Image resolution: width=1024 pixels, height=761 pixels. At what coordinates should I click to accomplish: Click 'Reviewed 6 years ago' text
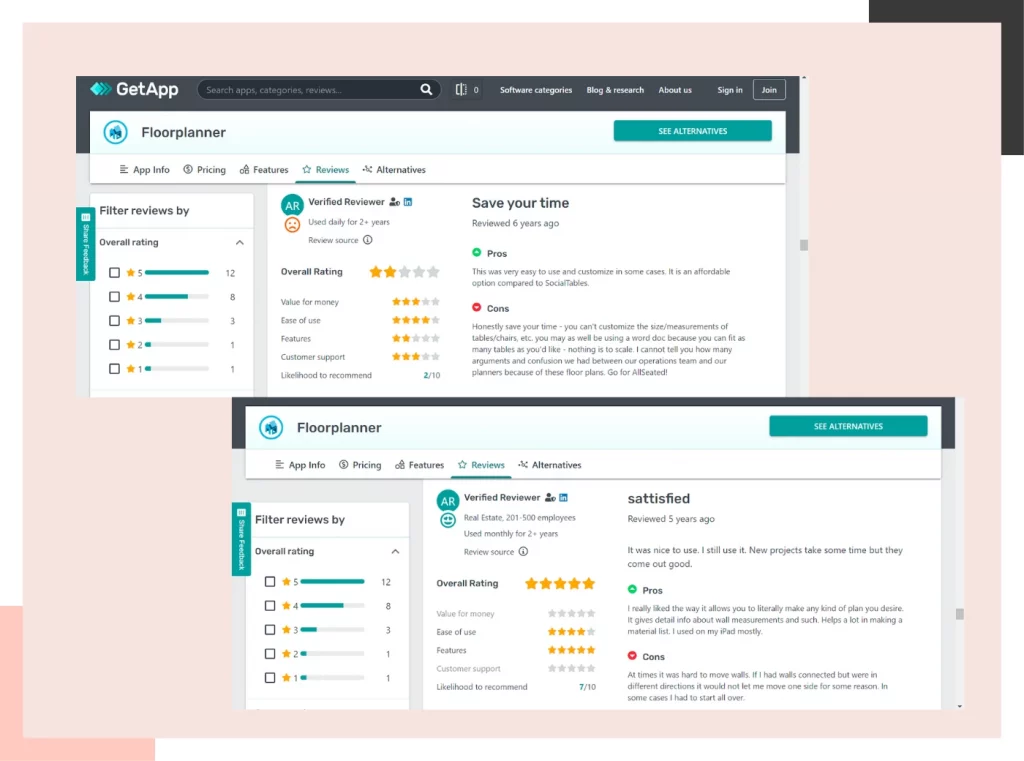(x=515, y=223)
